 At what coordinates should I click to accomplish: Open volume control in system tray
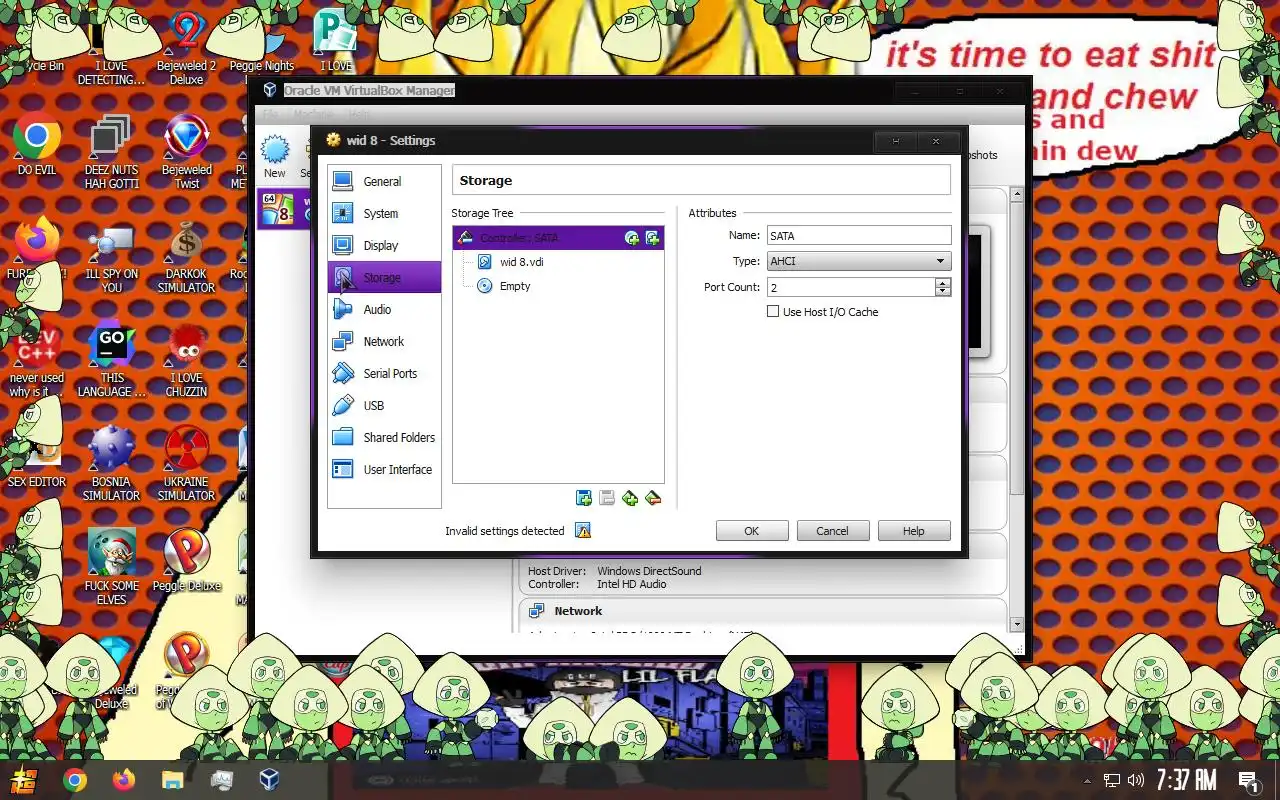1136,780
